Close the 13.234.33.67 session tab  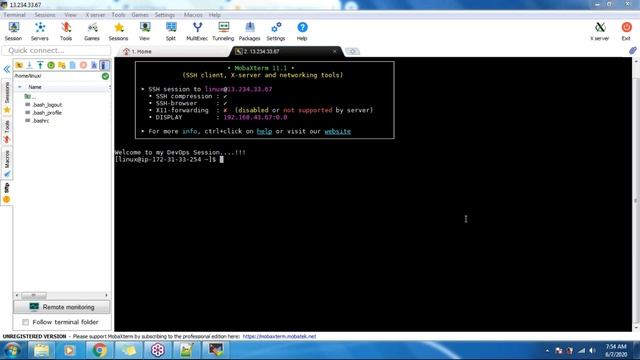coord(335,51)
